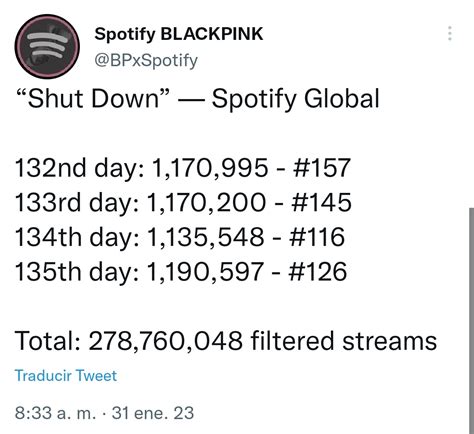Open the Spotify BLACKPINK profile avatar
Image resolution: width=474 pixels, height=434 pixels.
pos(47,46)
